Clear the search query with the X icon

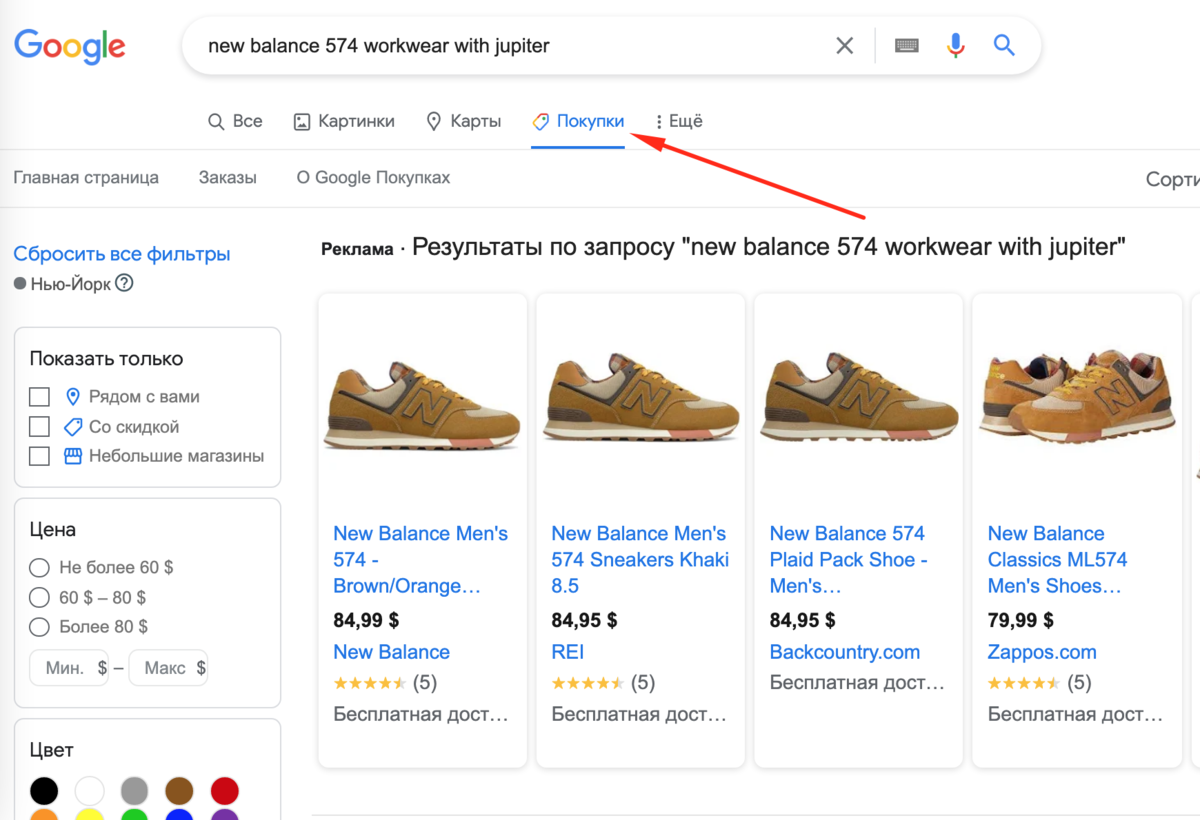pyautogui.click(x=845, y=45)
